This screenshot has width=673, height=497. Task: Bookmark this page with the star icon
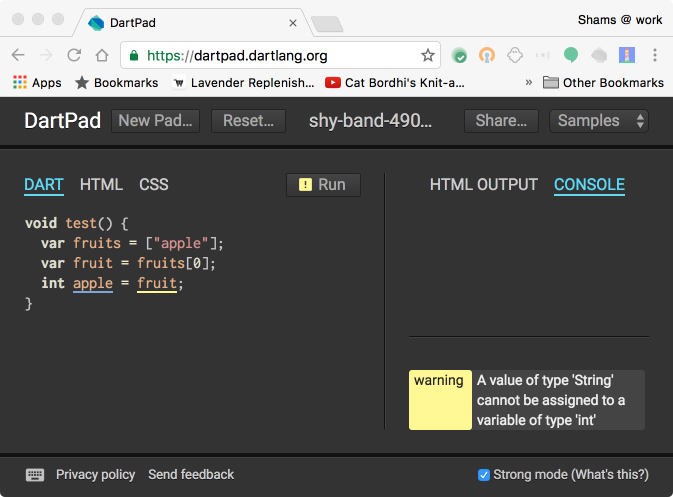pos(428,56)
